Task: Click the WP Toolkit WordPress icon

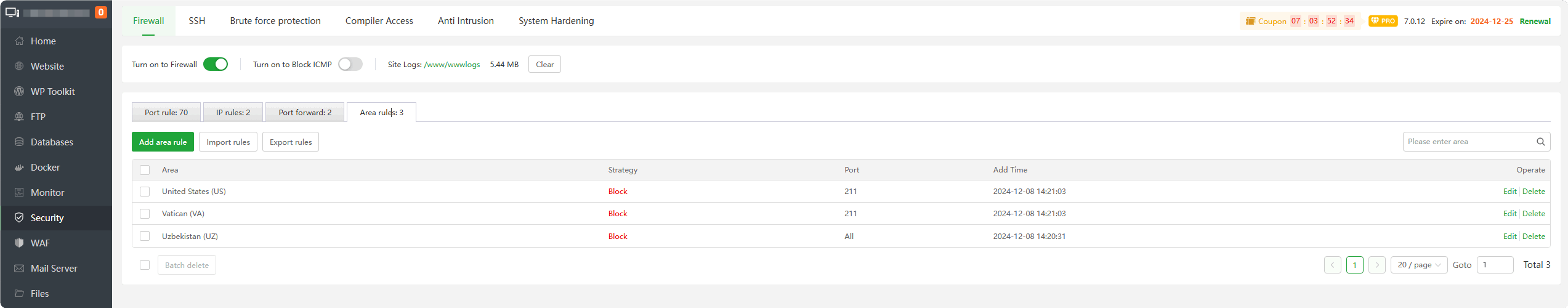Action: (19, 92)
